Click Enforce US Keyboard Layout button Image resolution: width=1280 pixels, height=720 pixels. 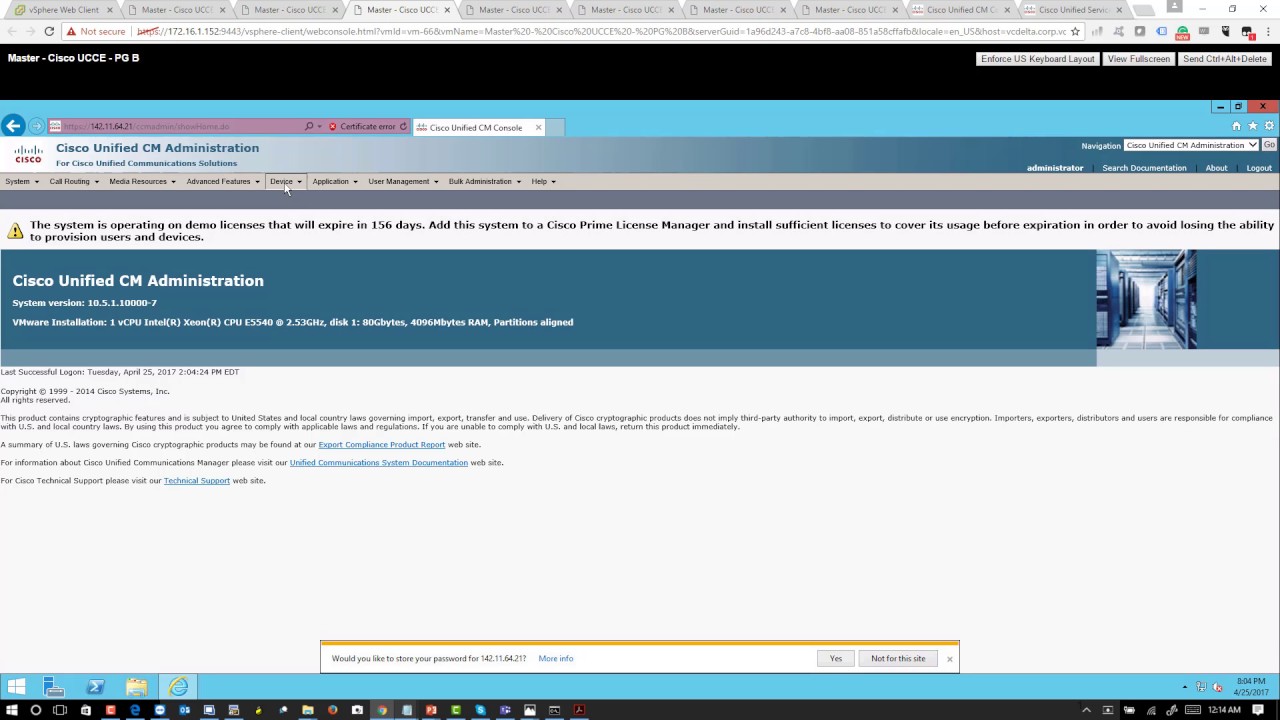[1037, 59]
